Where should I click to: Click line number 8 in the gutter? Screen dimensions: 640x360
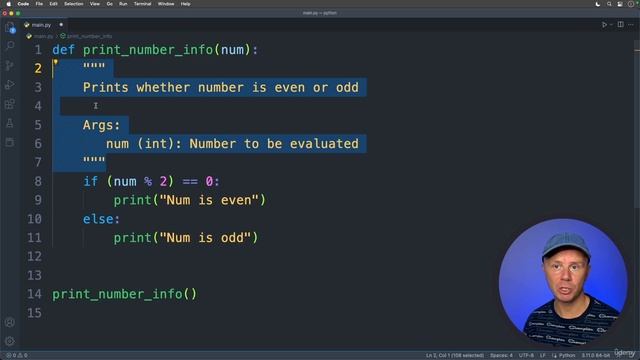pyautogui.click(x=38, y=181)
